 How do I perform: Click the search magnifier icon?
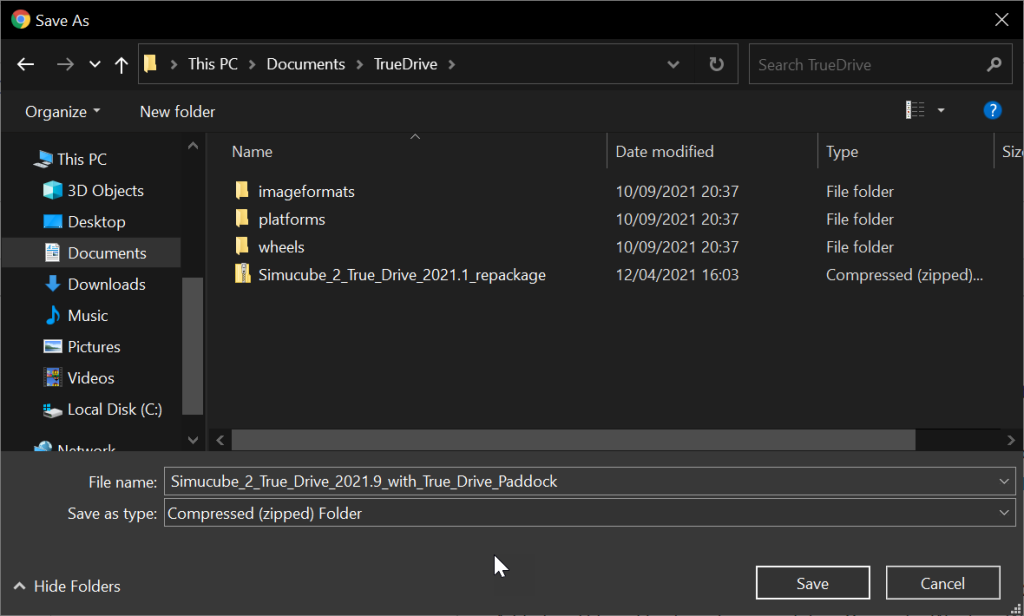click(x=994, y=64)
